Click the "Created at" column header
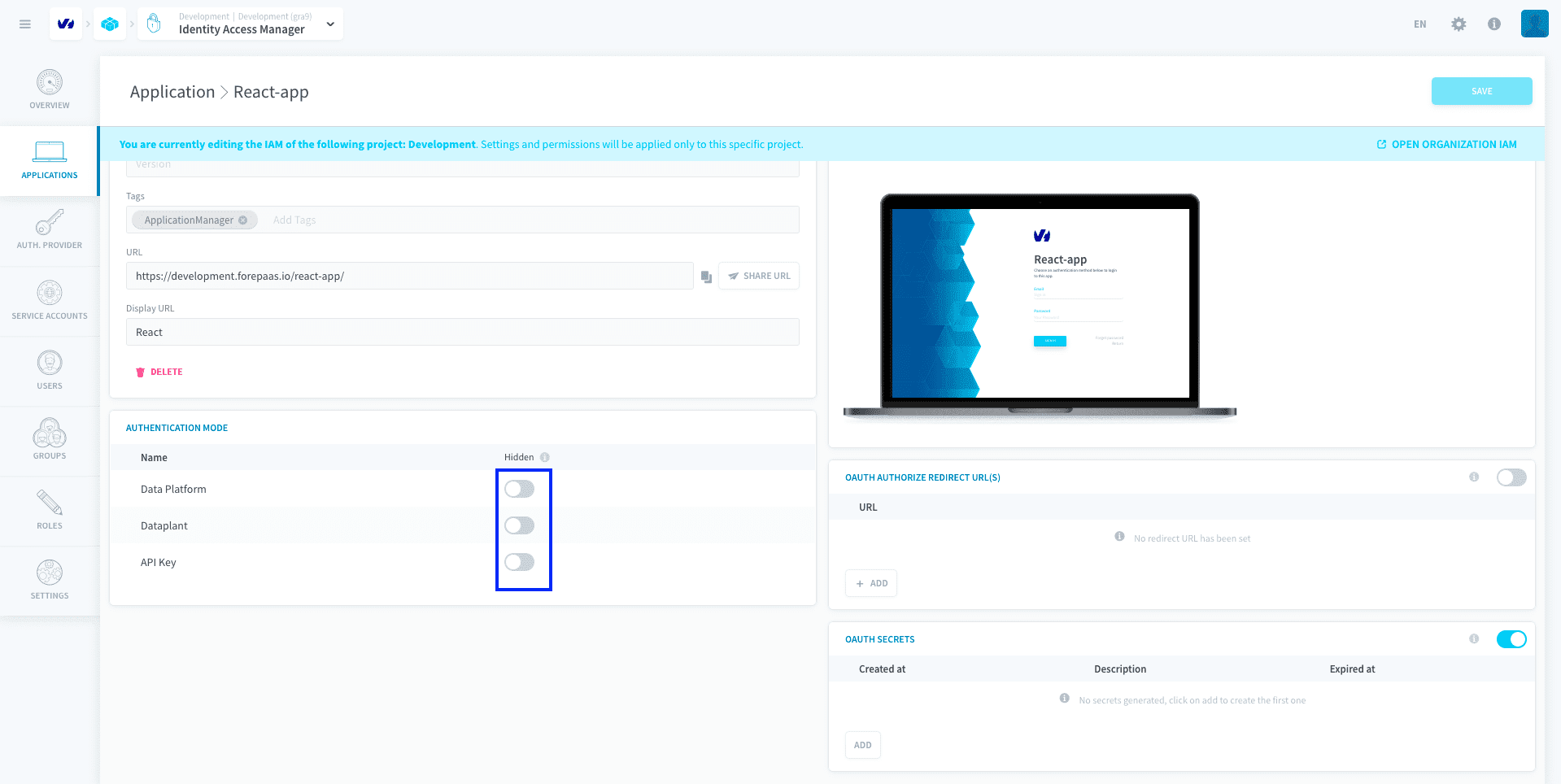1561x784 pixels. tap(882, 669)
